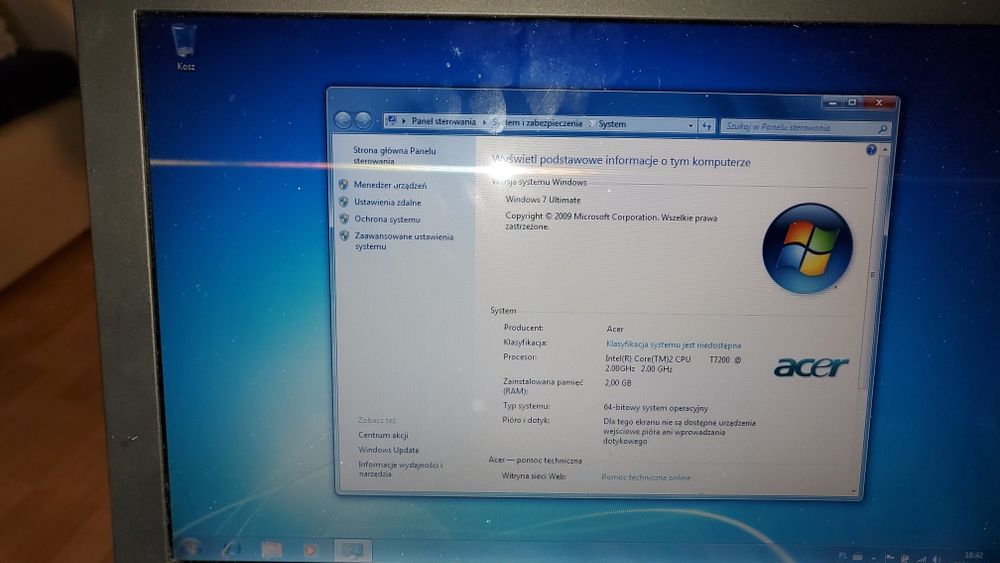This screenshot has width=1000, height=563.
Task: Click shield icon next to Ustawienia zdalne
Action: point(343,201)
